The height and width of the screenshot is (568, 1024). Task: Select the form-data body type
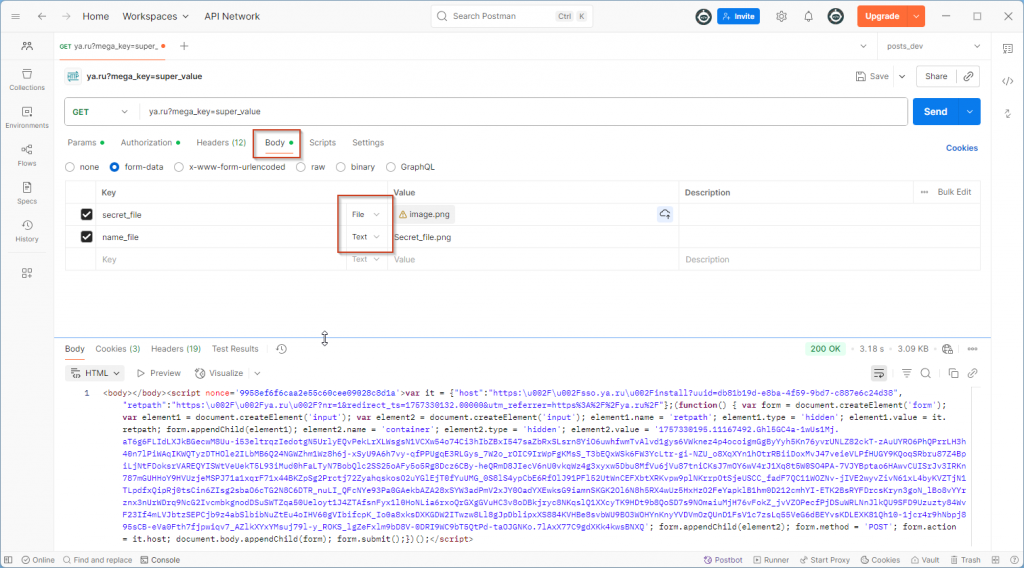(114, 167)
